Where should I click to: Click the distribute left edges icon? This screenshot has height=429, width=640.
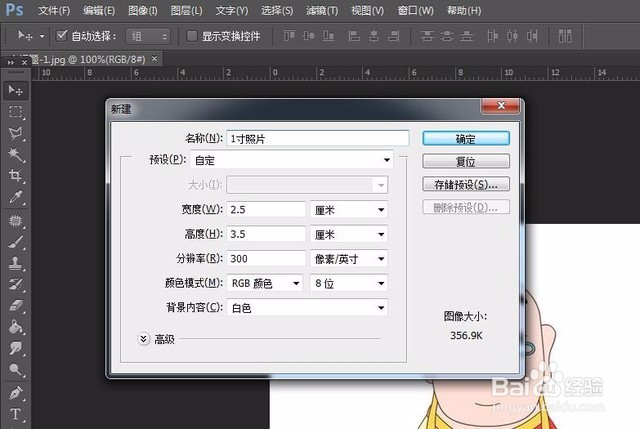click(x=493, y=36)
